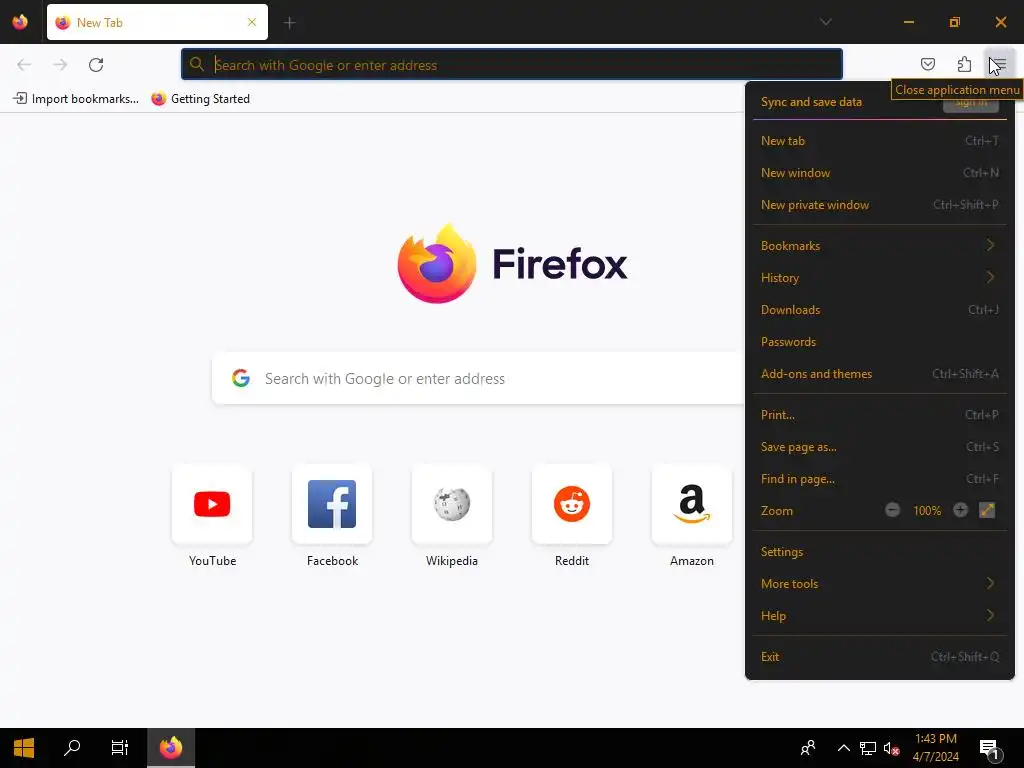
Task: Open the clock showing 1:43 PM
Action: (x=936, y=748)
